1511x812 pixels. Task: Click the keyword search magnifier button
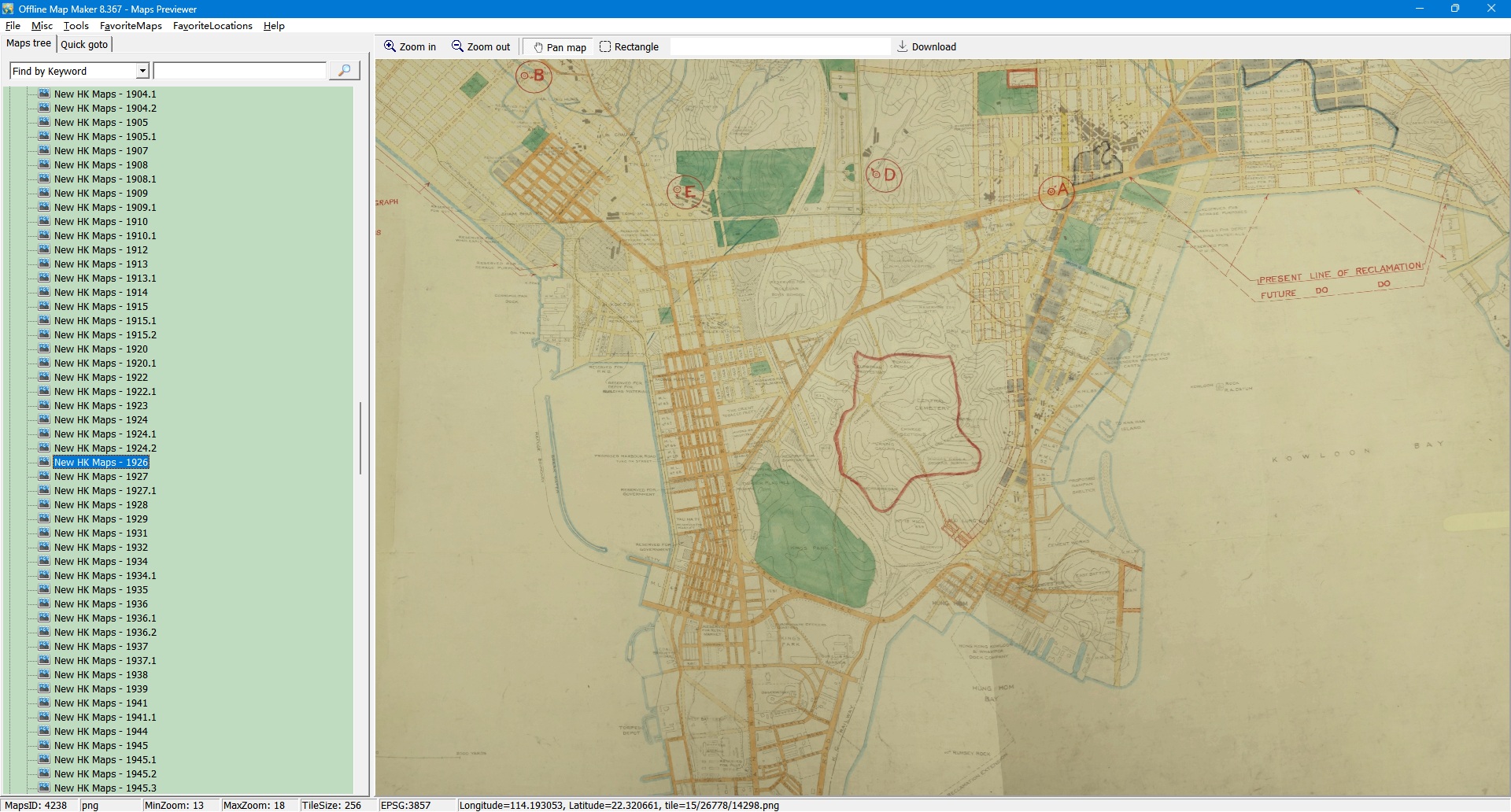coord(344,71)
